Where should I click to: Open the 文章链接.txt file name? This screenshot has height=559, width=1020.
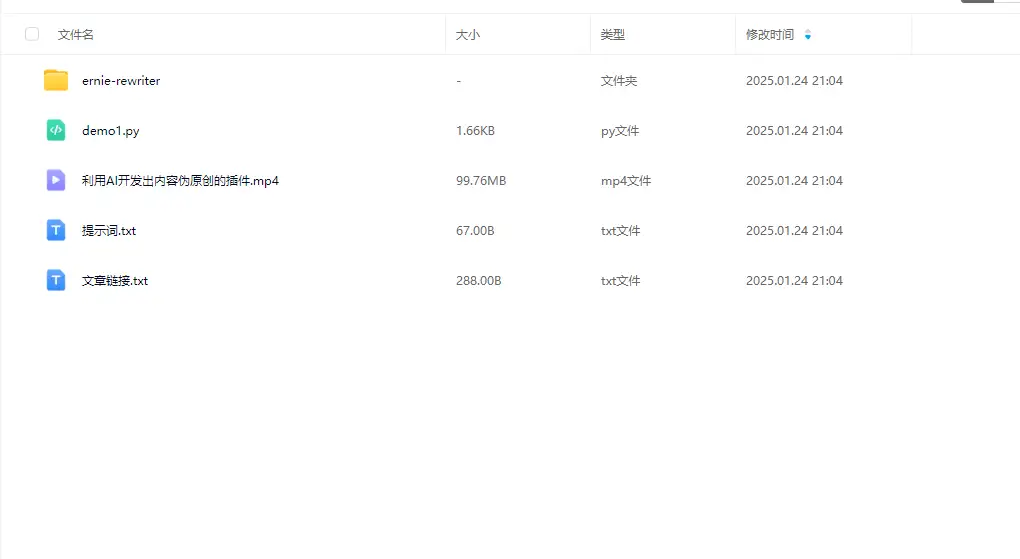(115, 281)
